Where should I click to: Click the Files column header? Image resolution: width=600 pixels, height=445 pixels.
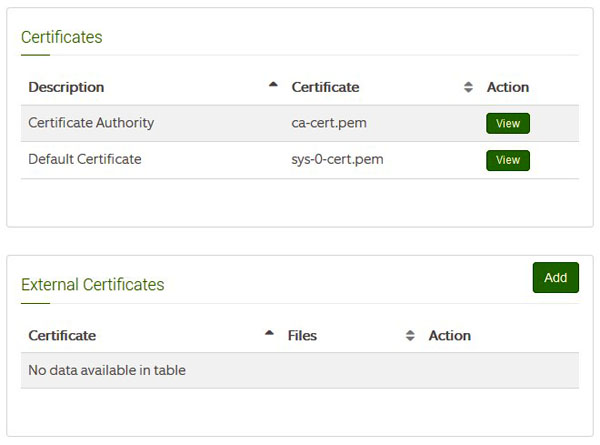[302, 336]
